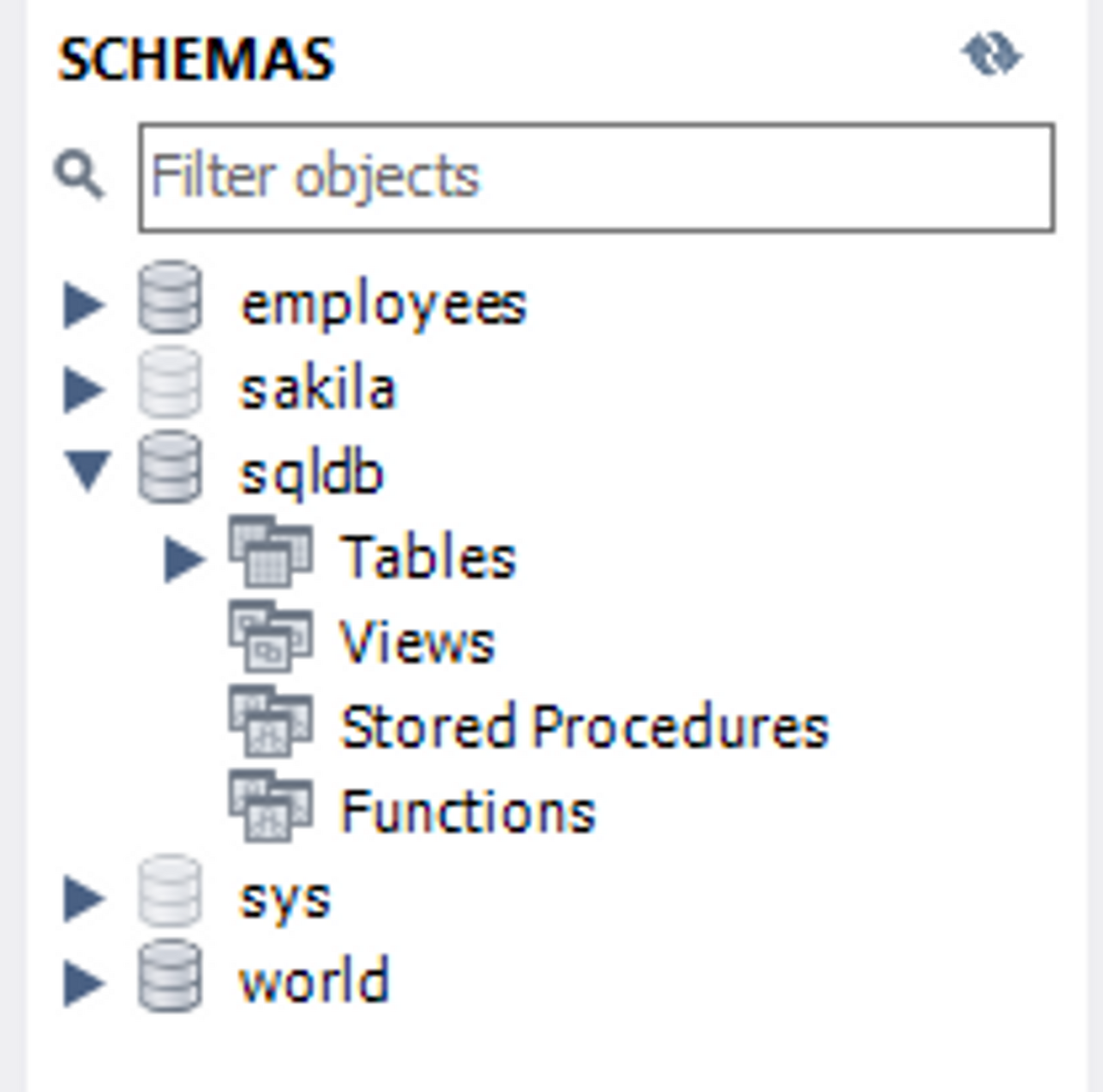Expand the sys schema arrow
This screenshot has height=1092, width=1103.
84,897
